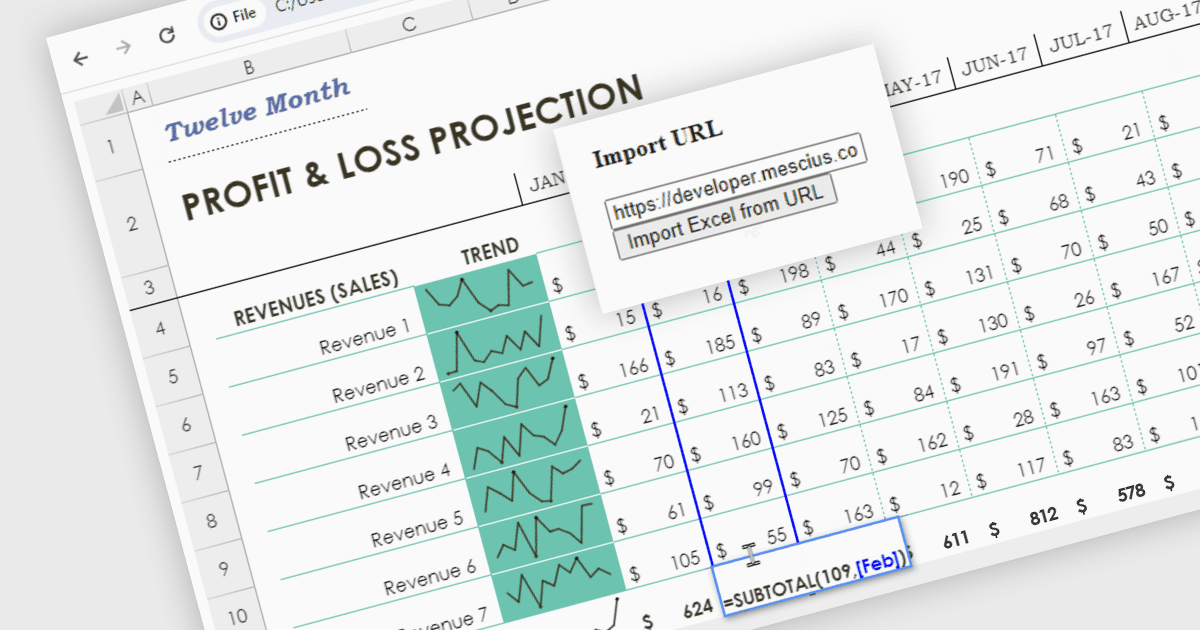The height and width of the screenshot is (630, 1200).
Task: Click the select-all corner of the spreadsheet
Action: point(112,102)
